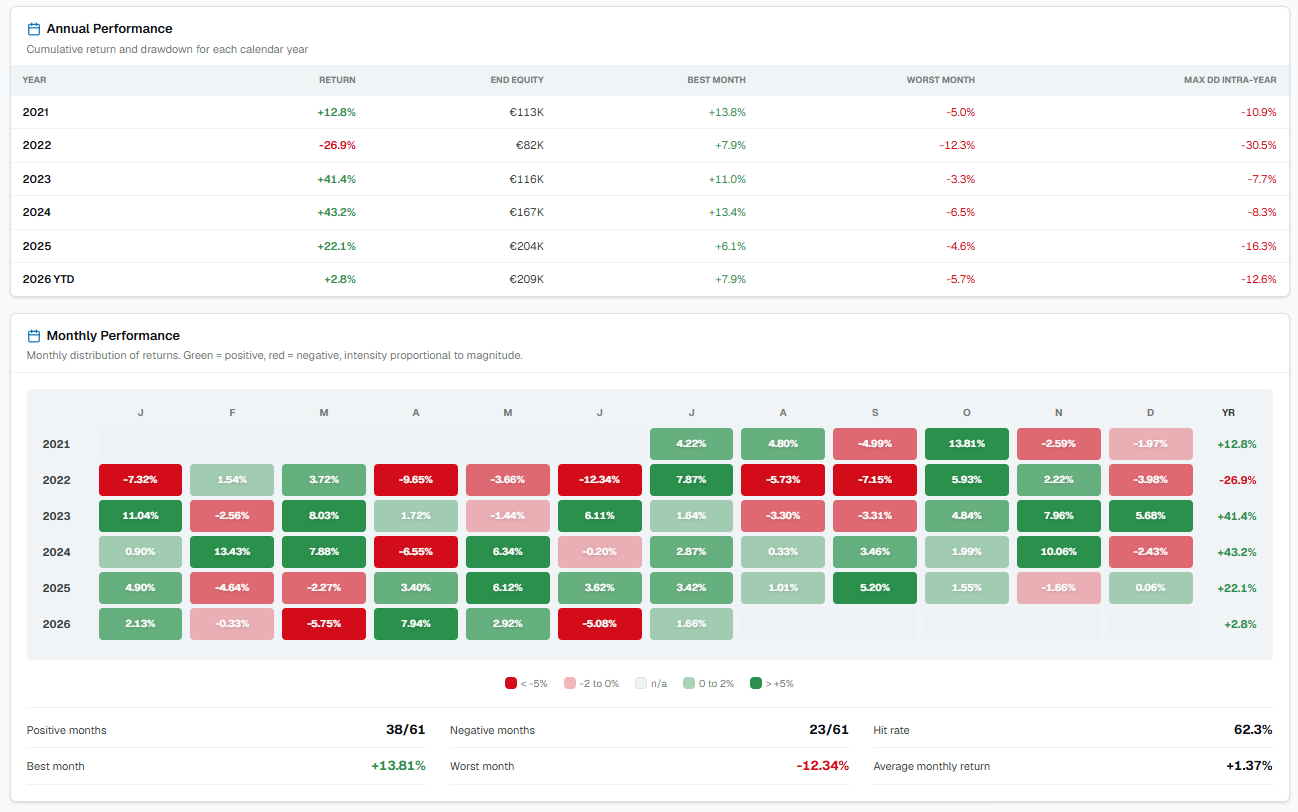Click the December 2025 cell 0.06%

(1151, 588)
